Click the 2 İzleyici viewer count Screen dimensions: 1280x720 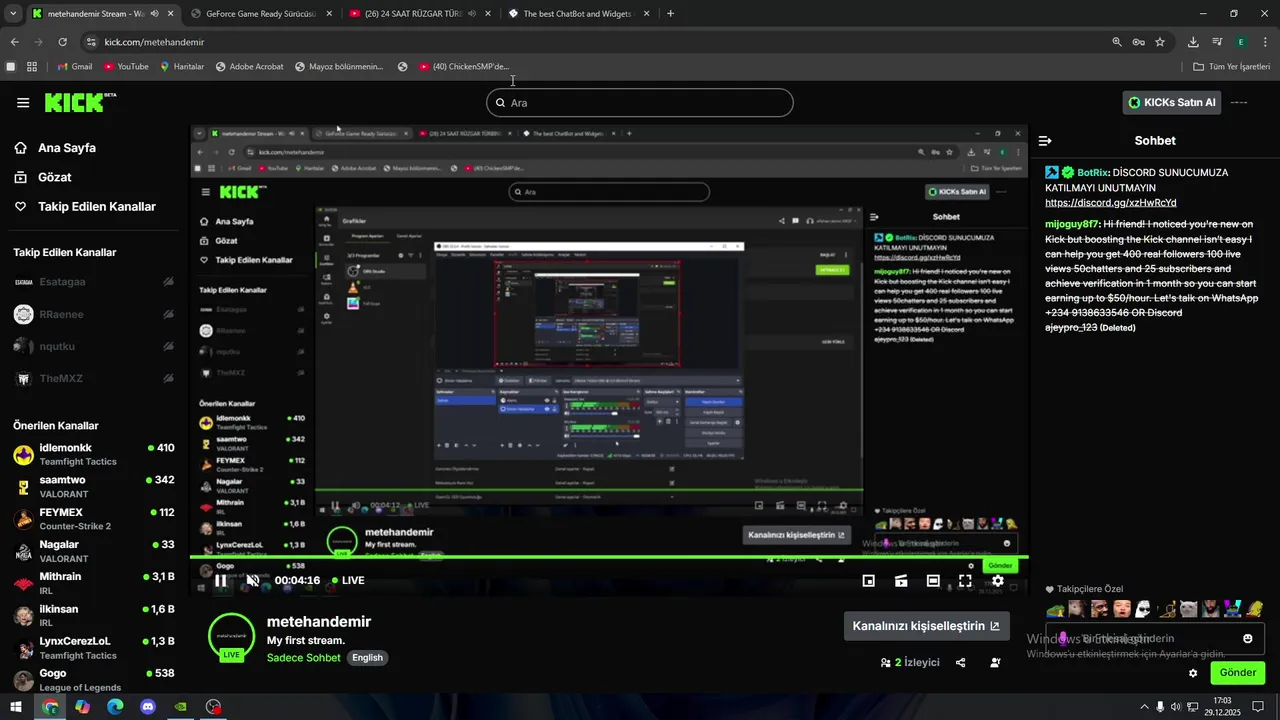coord(910,662)
